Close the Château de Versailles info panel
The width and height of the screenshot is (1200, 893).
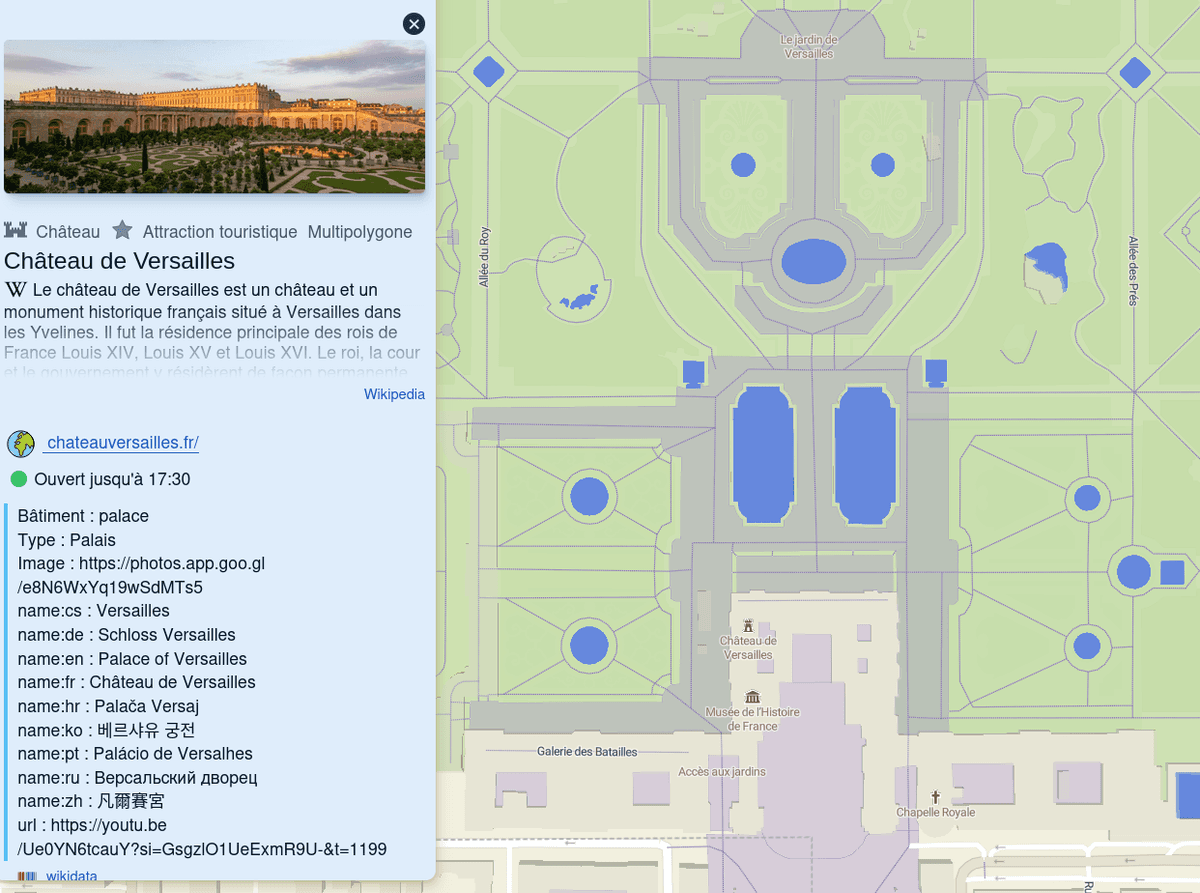[x=413, y=24]
